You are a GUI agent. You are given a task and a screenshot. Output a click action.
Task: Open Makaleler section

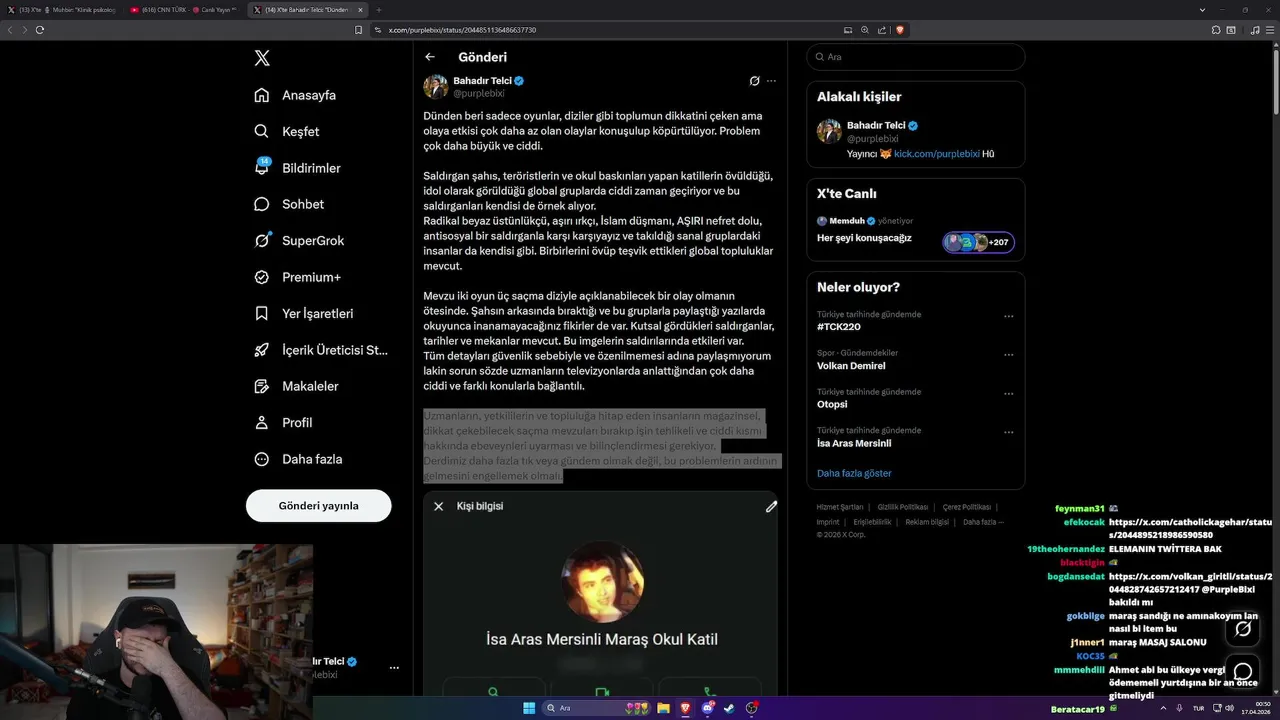click(296, 386)
